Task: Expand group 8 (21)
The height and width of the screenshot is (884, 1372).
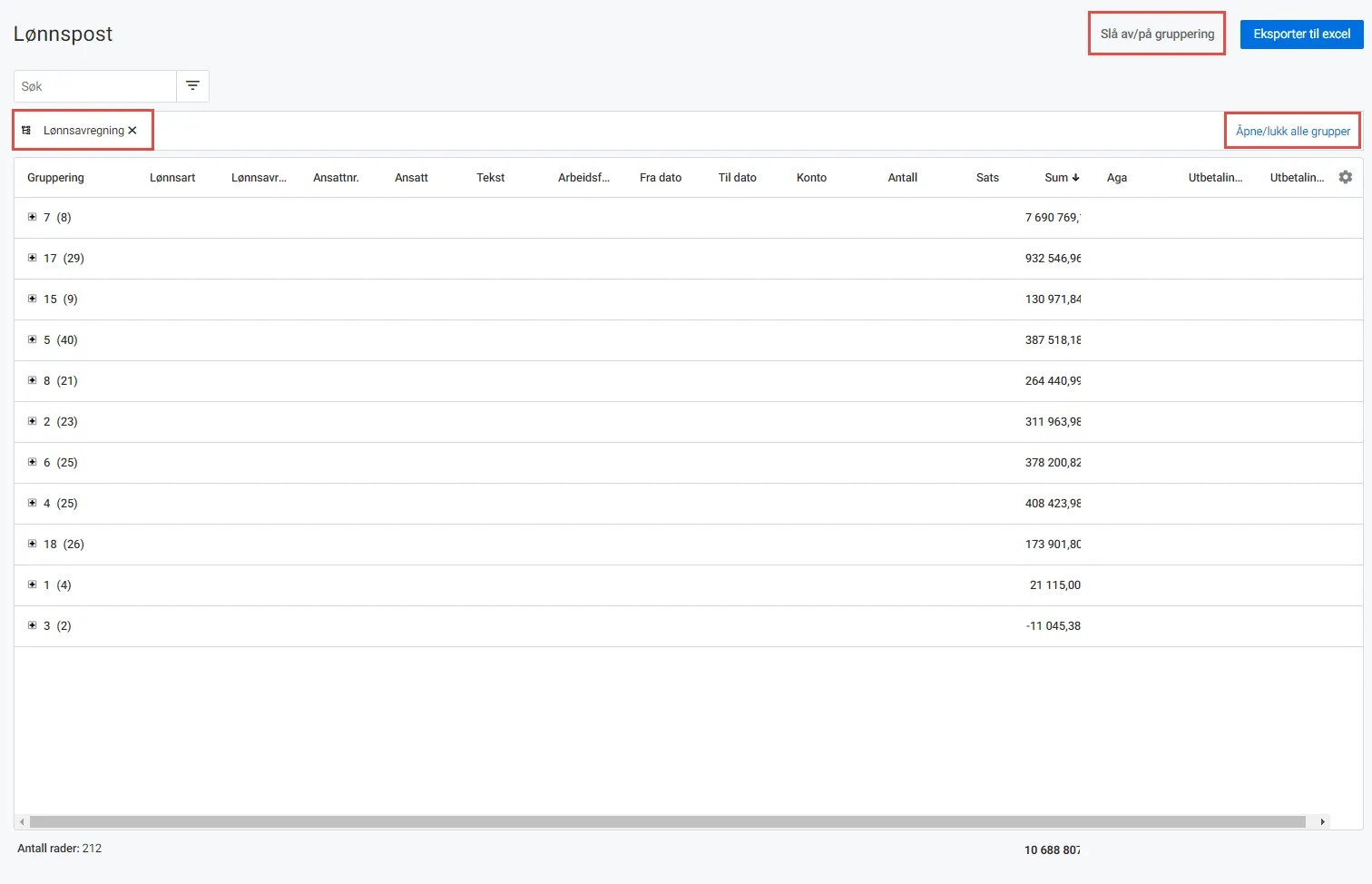Action: point(32,380)
